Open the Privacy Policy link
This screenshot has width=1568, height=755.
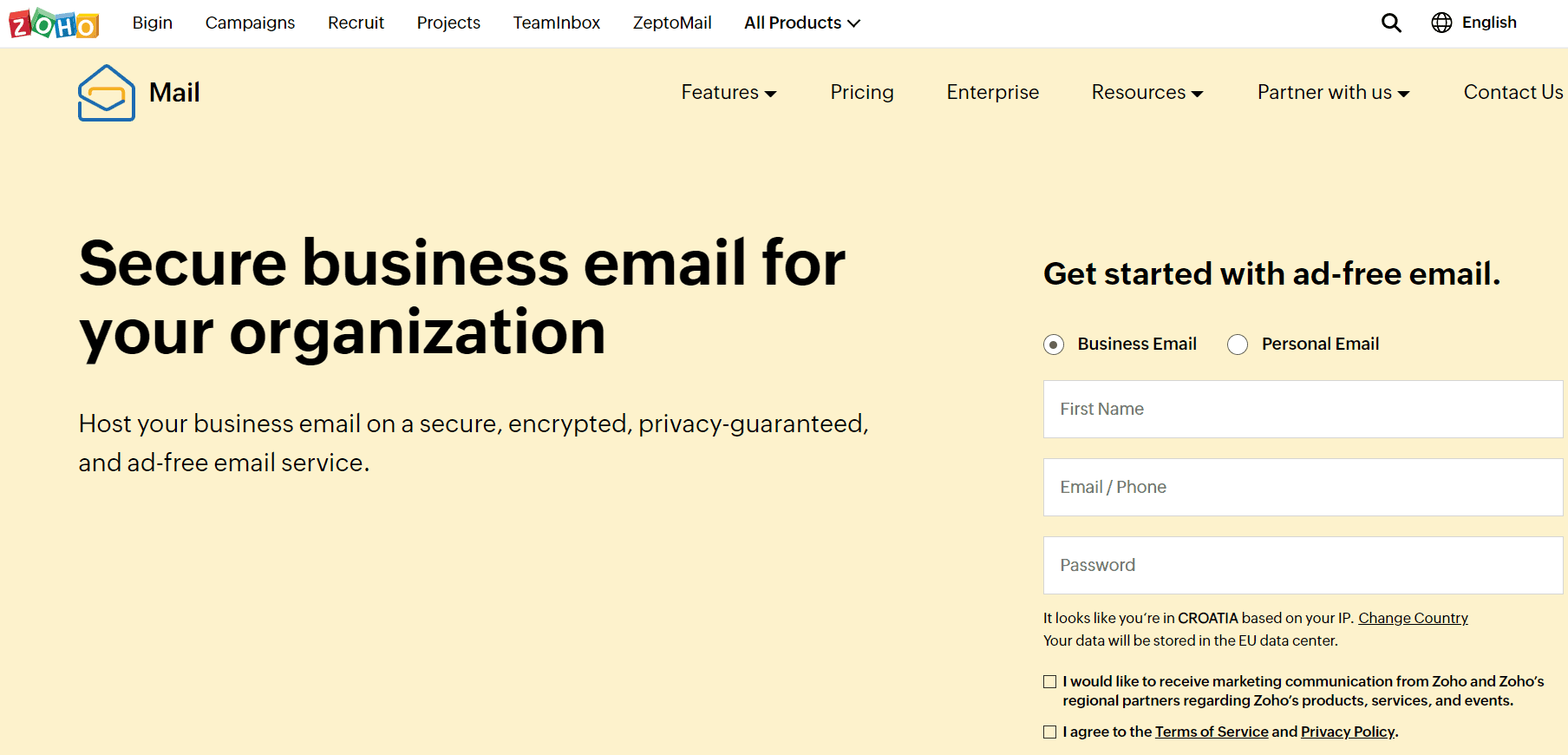[x=1347, y=732]
